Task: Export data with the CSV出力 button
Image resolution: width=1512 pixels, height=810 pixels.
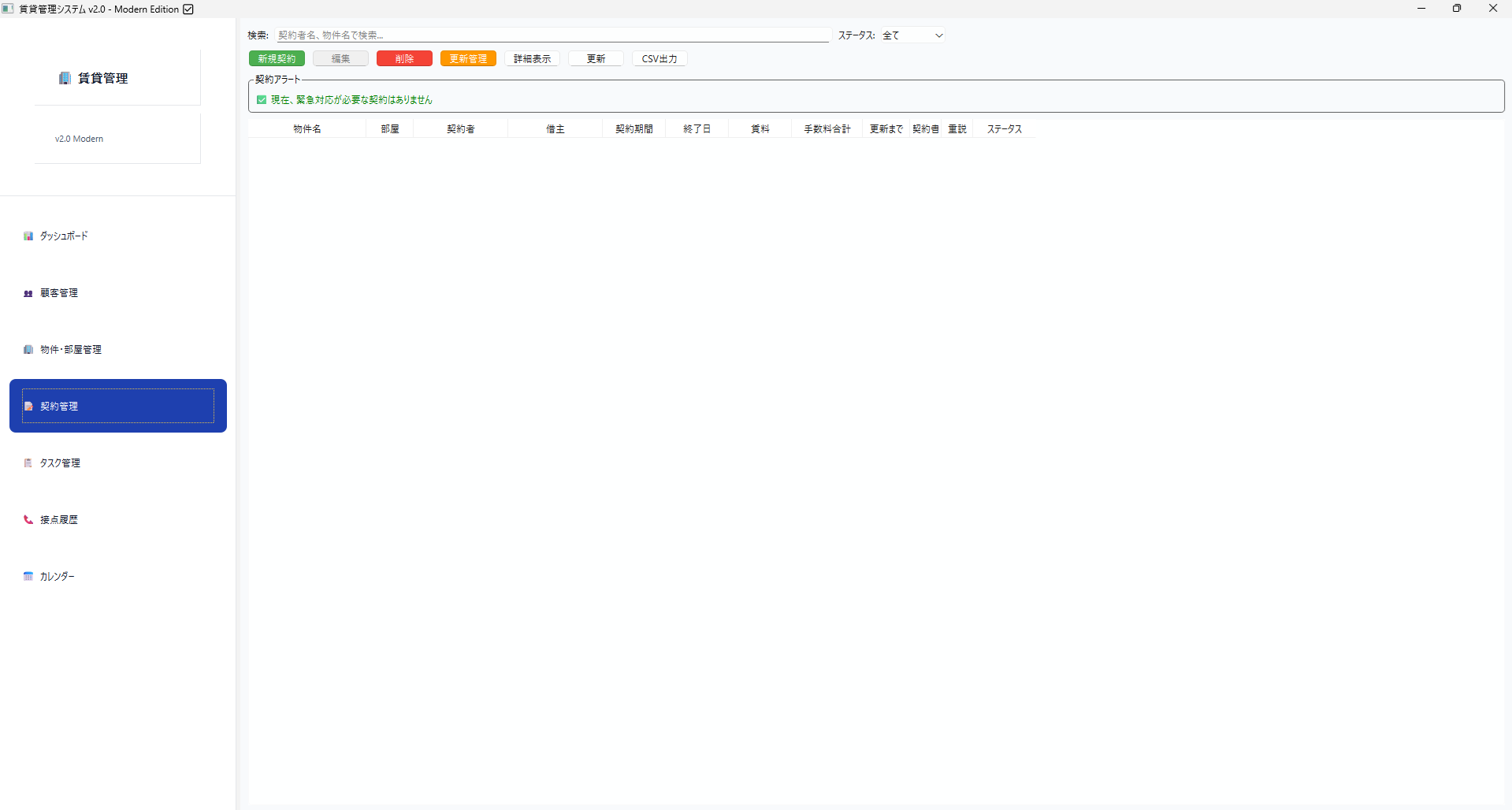Action: pyautogui.click(x=659, y=59)
